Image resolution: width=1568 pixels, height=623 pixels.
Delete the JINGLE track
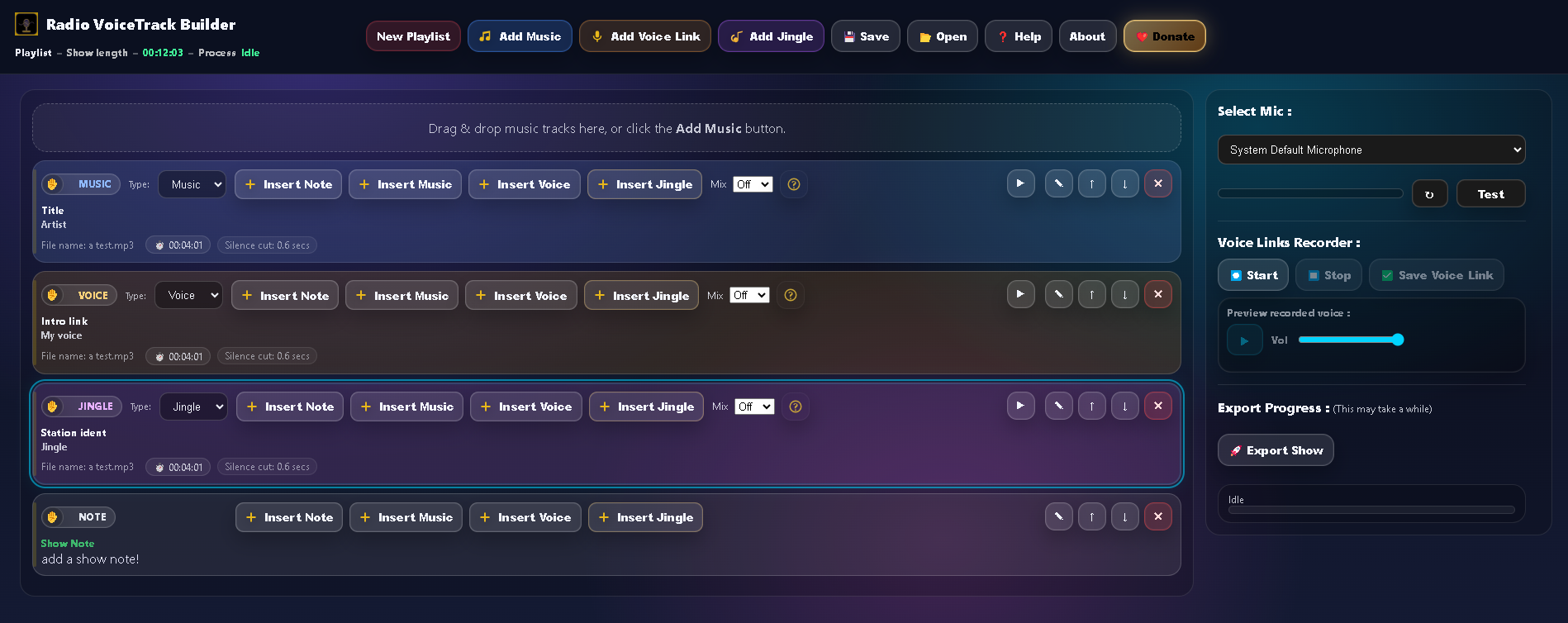point(1157,406)
